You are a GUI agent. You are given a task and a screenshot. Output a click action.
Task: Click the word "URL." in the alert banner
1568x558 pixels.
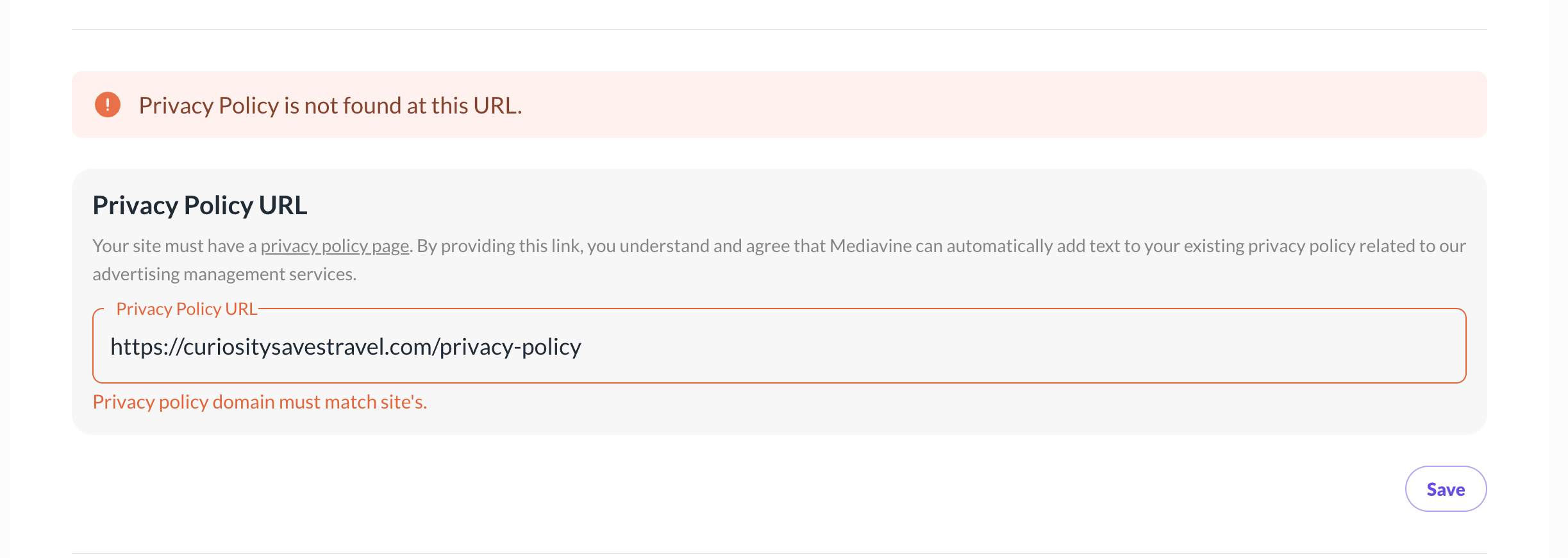tap(497, 106)
